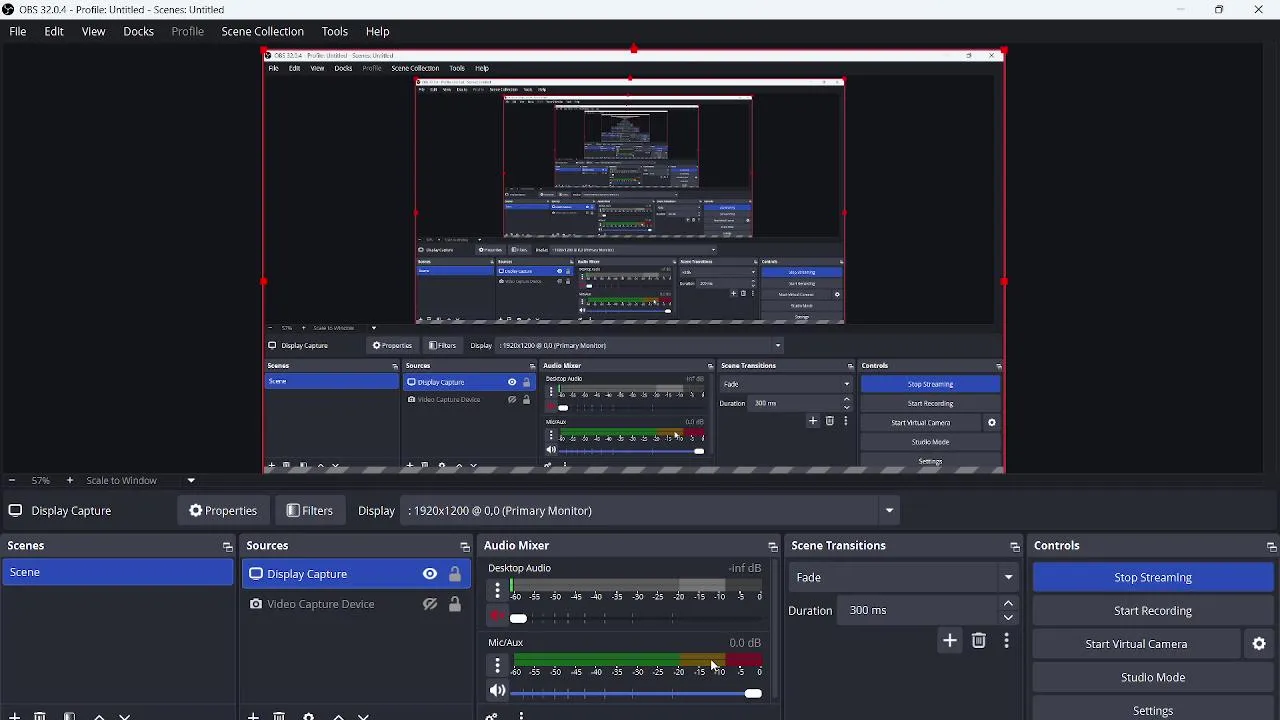Undock the Scenes panel
Viewport: 1280px width, 720px height.
(227, 547)
